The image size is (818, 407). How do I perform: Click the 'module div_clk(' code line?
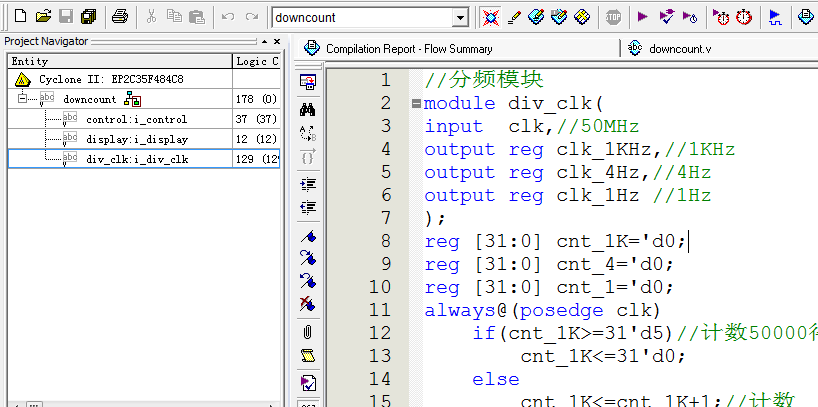point(513,103)
